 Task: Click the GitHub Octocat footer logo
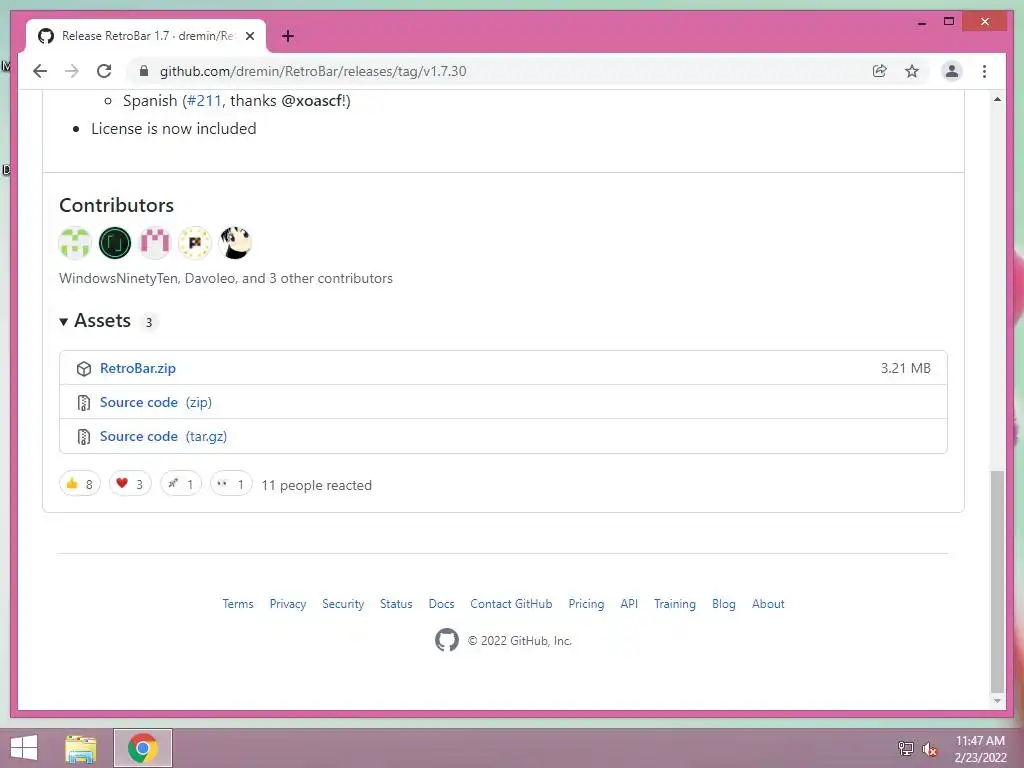click(447, 640)
